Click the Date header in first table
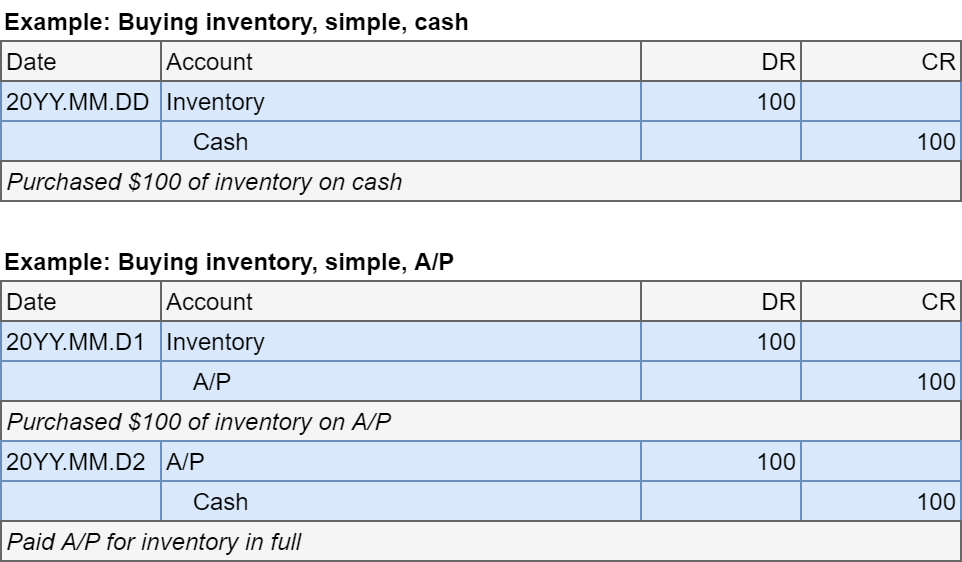The height and width of the screenshot is (562, 962). coord(32,62)
